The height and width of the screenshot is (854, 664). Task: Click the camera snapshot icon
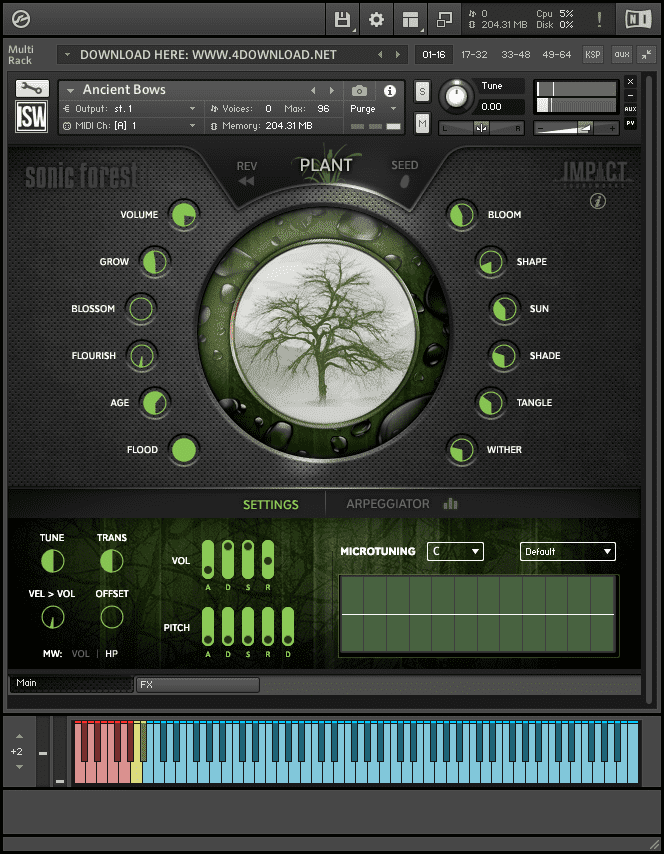(x=360, y=90)
